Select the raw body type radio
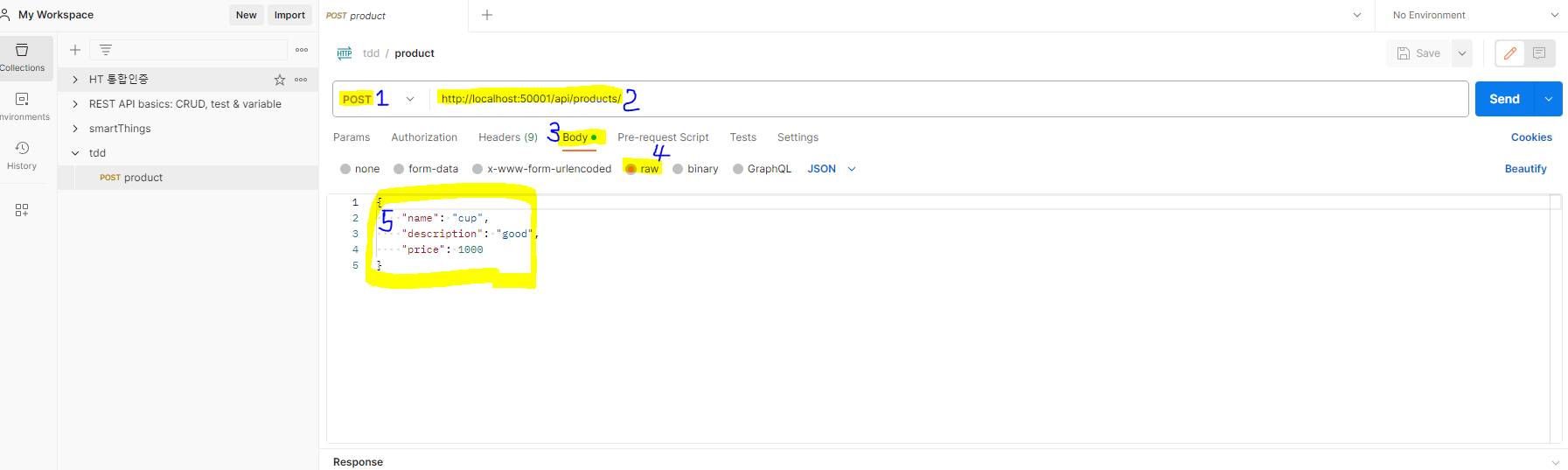This screenshot has height=470, width=1568. coord(631,169)
